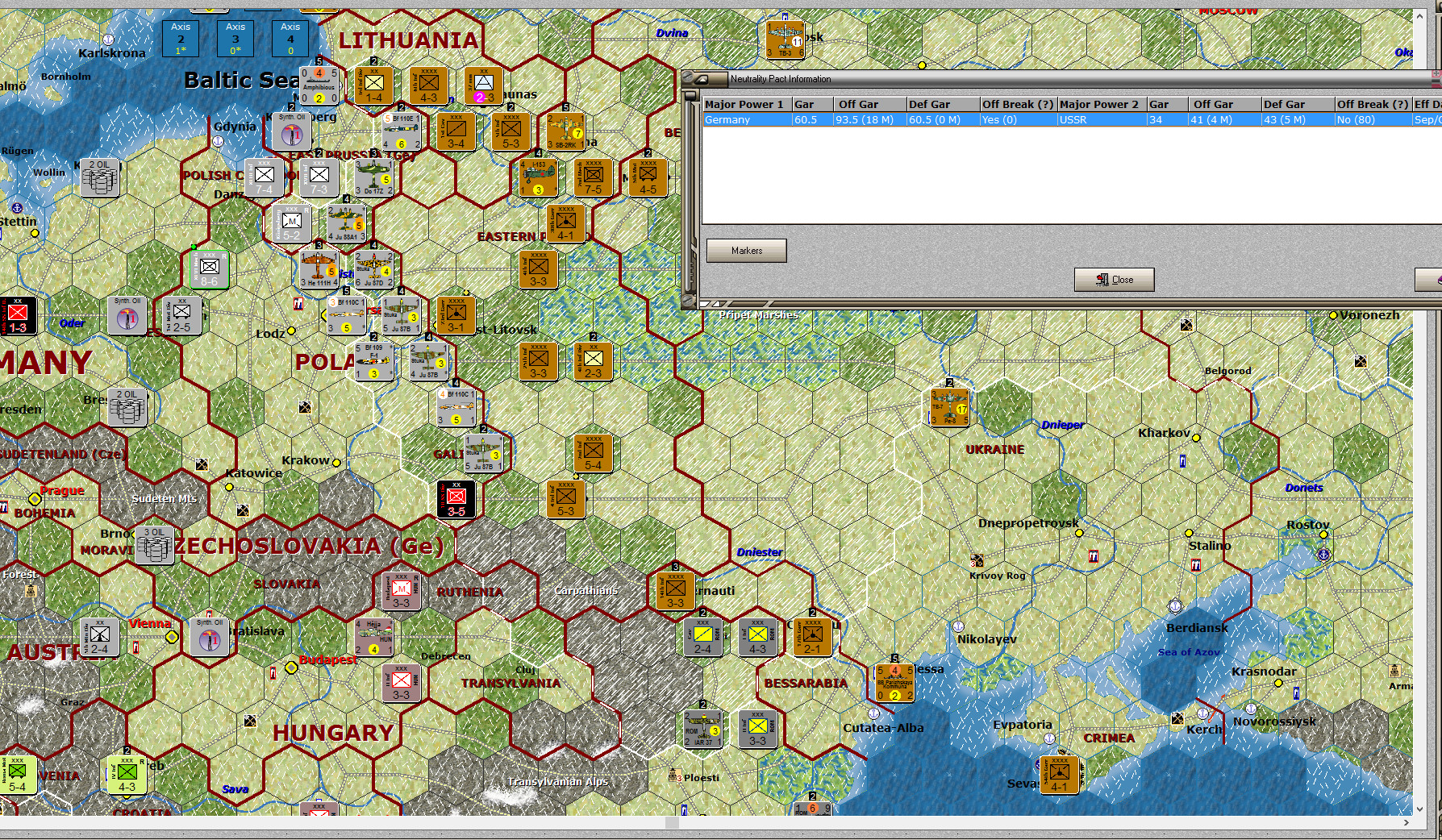Viewport: 1442px width, 840px height.
Task: Select the green-outlined 8-6 corps counter
Action: click(209, 269)
